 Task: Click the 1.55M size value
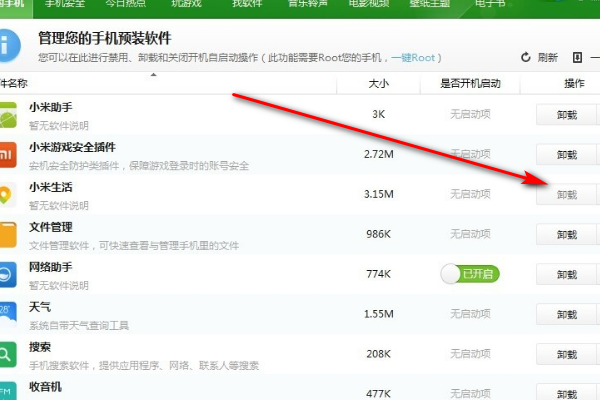coord(378,314)
